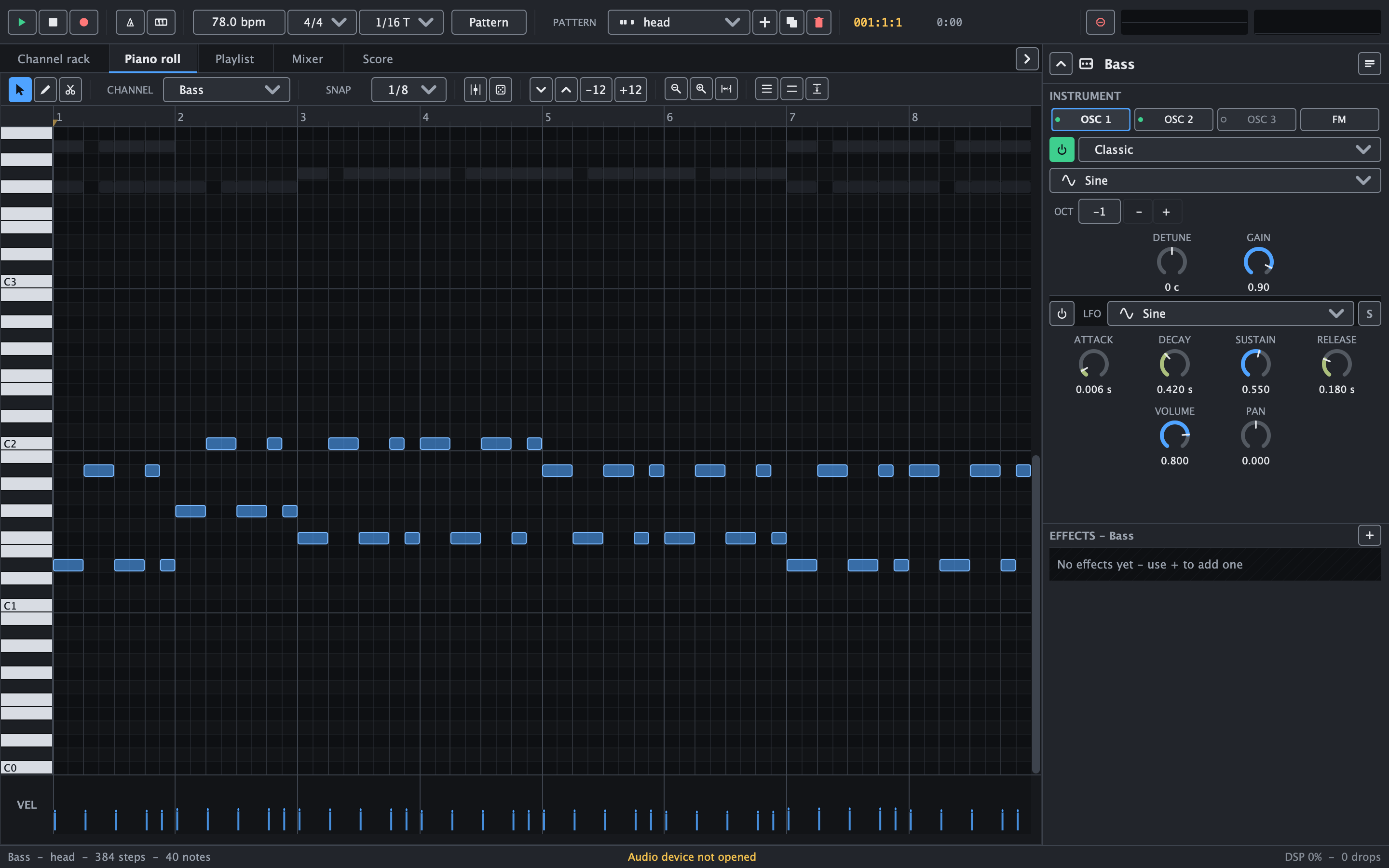Open the FM tab
This screenshot has width=1389, height=868.
pyautogui.click(x=1339, y=120)
